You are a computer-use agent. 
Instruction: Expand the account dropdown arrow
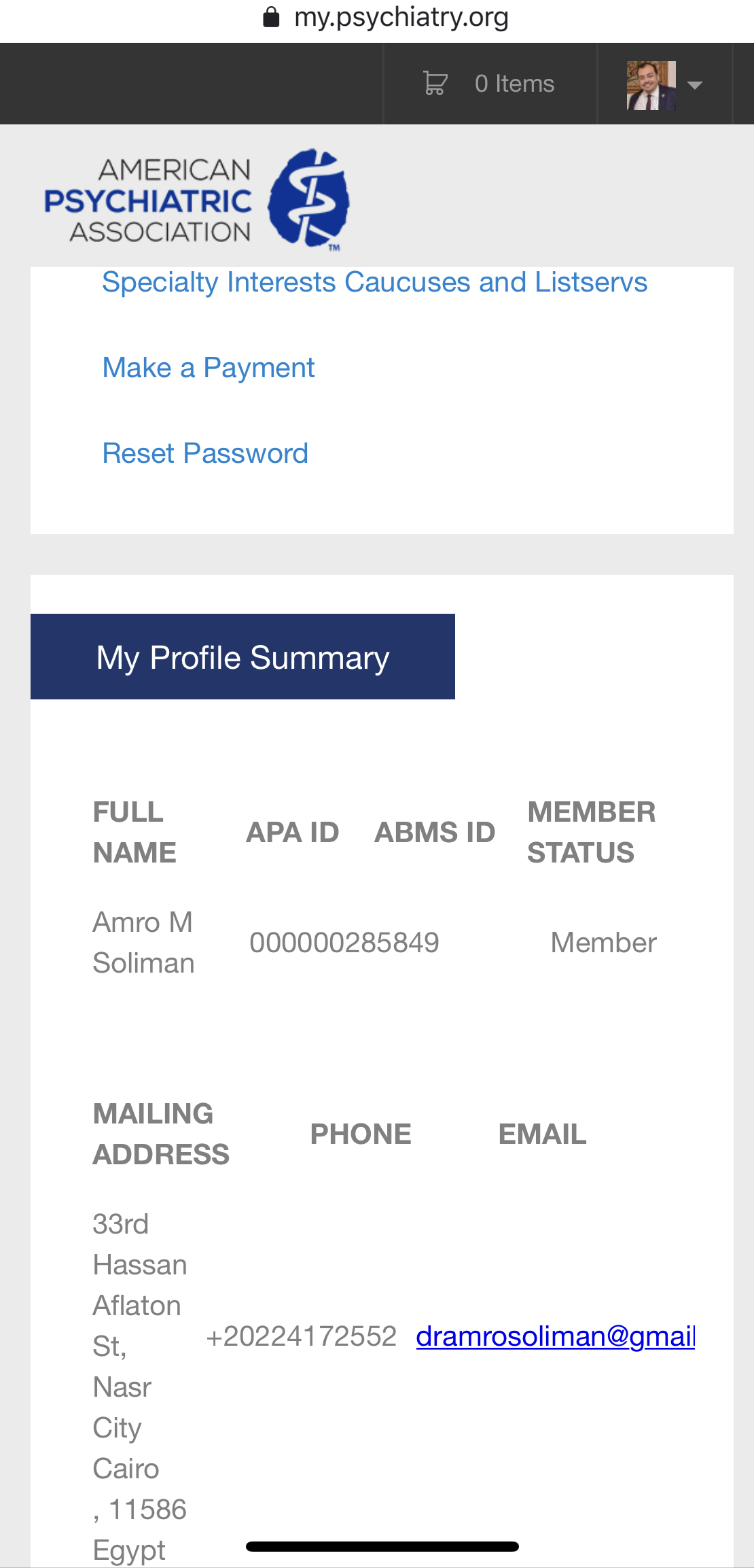click(694, 85)
